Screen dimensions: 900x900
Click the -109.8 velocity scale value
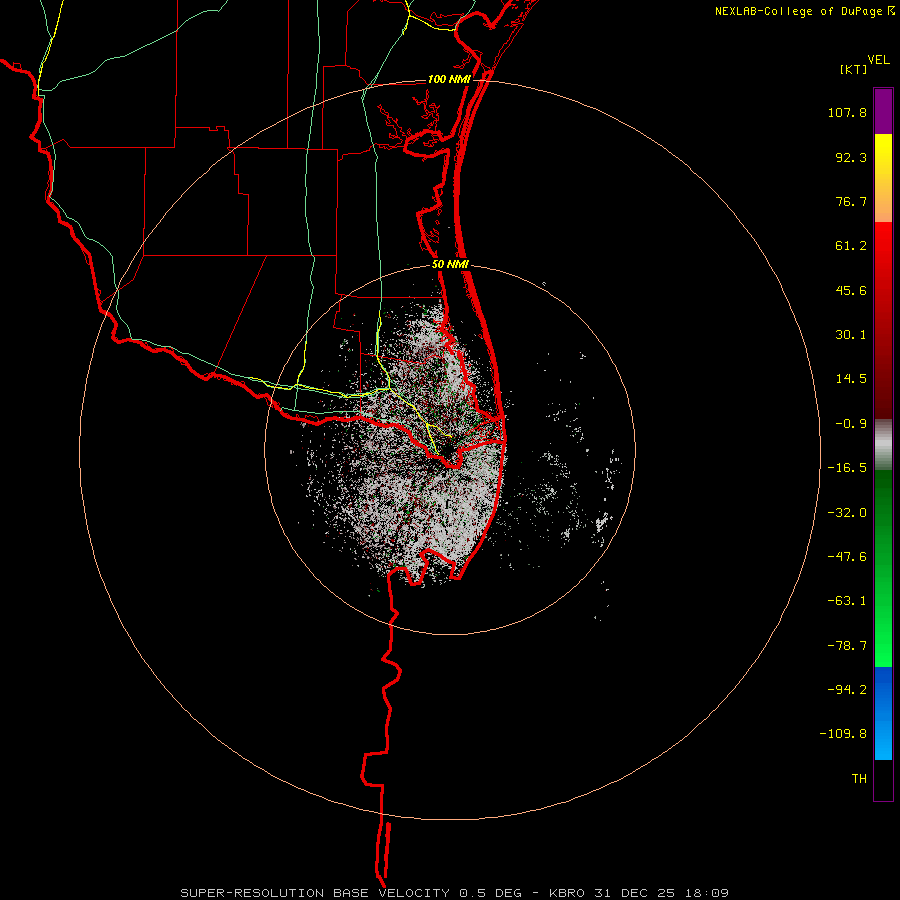843,734
